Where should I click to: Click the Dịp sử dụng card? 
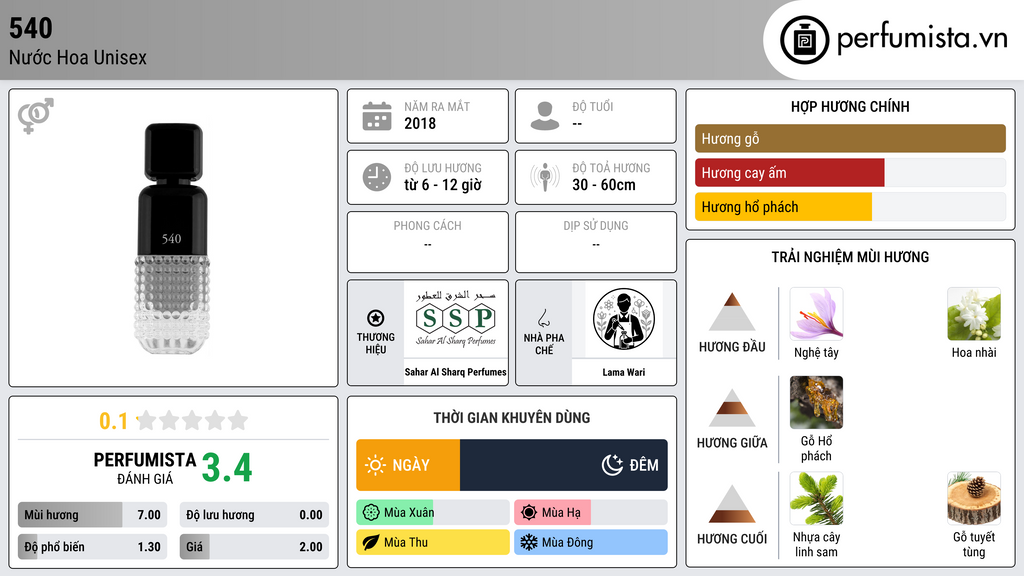tap(596, 242)
